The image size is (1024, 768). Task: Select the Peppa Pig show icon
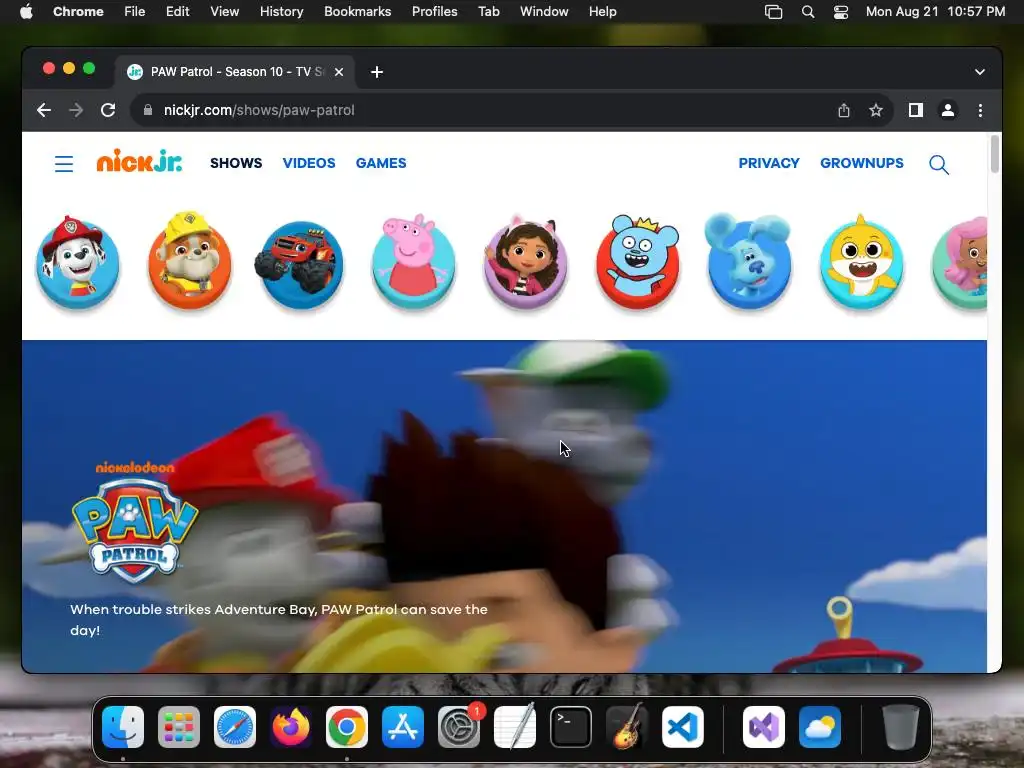413,263
